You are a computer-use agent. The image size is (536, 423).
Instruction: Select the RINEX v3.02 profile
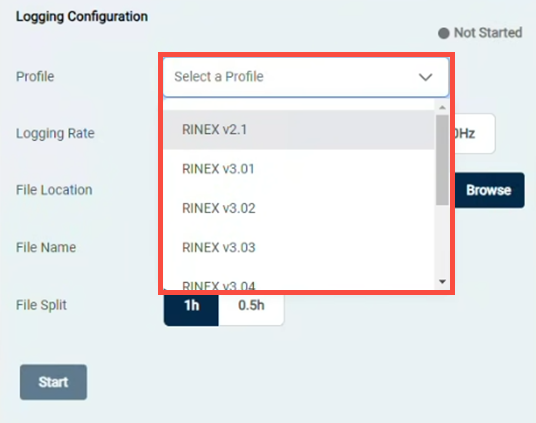(299, 208)
